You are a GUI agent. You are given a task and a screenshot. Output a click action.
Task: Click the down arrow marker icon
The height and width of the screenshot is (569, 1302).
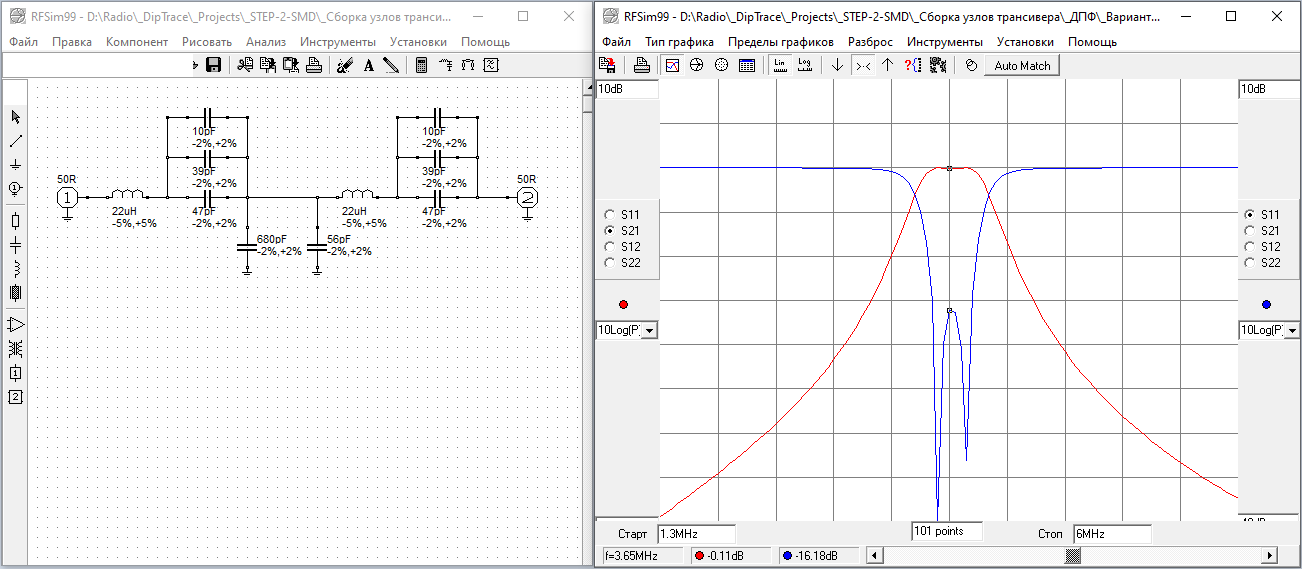click(838, 65)
